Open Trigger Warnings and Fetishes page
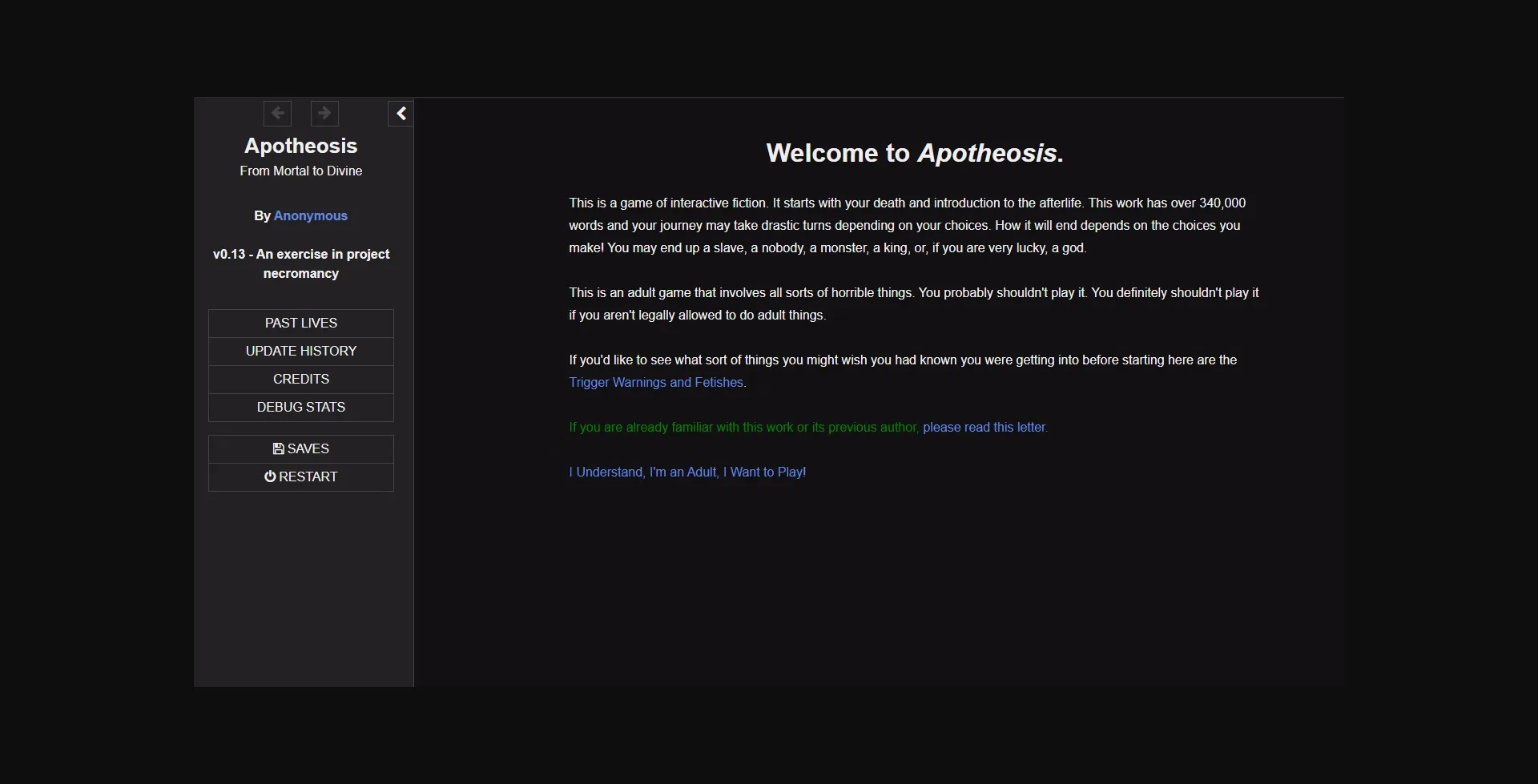This screenshot has width=1538, height=784. point(655,383)
